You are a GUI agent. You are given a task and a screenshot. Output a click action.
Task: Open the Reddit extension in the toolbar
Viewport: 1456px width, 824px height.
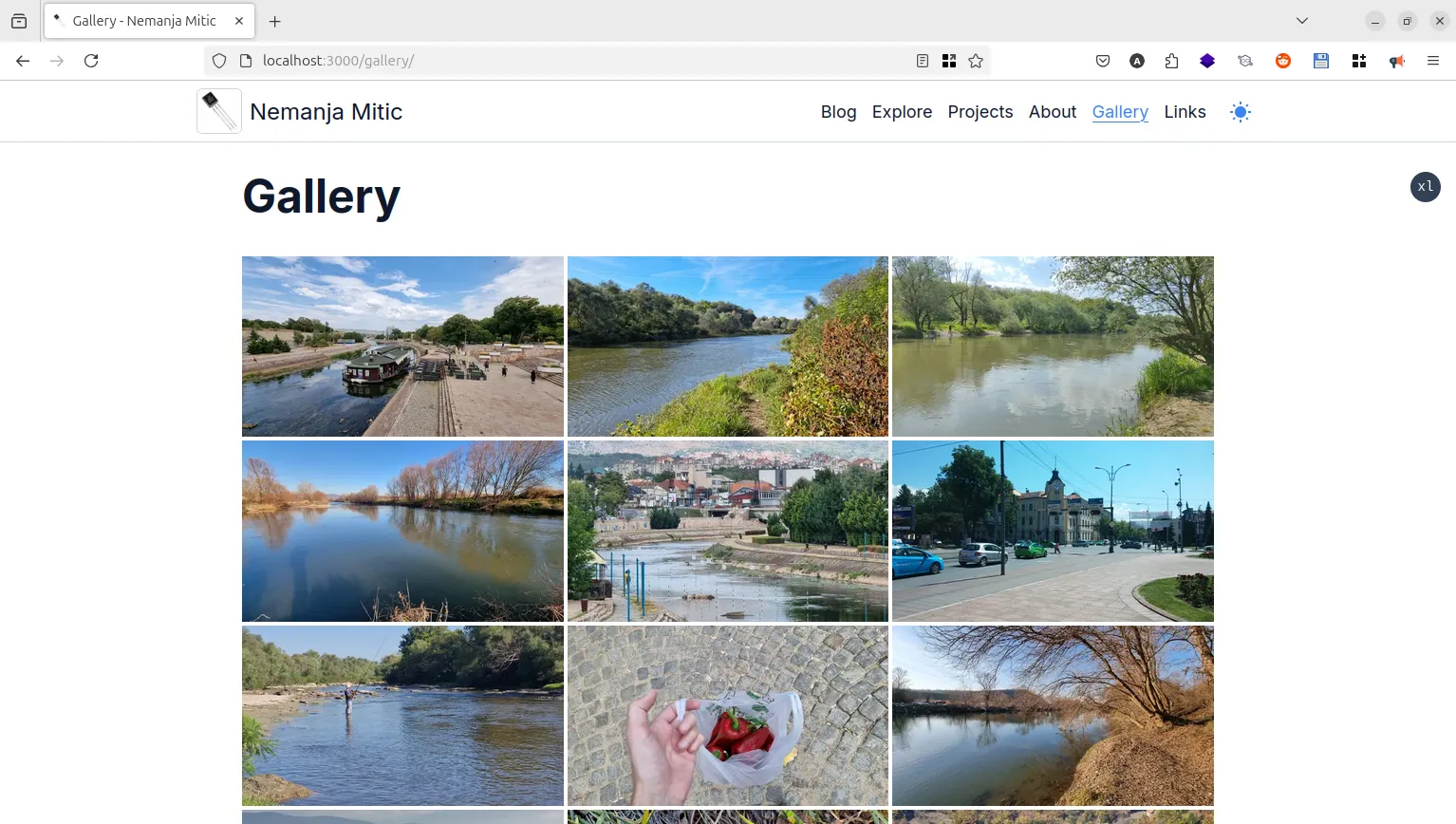click(1283, 60)
